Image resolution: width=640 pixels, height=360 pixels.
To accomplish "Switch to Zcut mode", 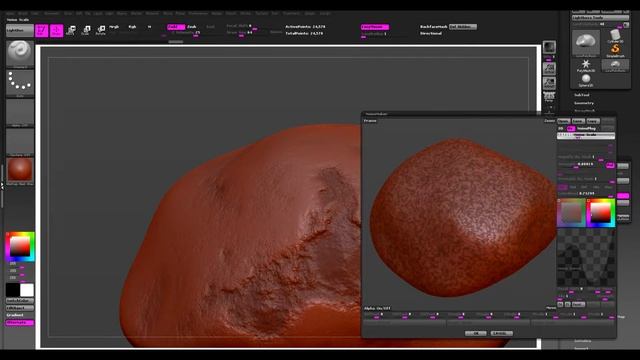I will pos(210,27).
